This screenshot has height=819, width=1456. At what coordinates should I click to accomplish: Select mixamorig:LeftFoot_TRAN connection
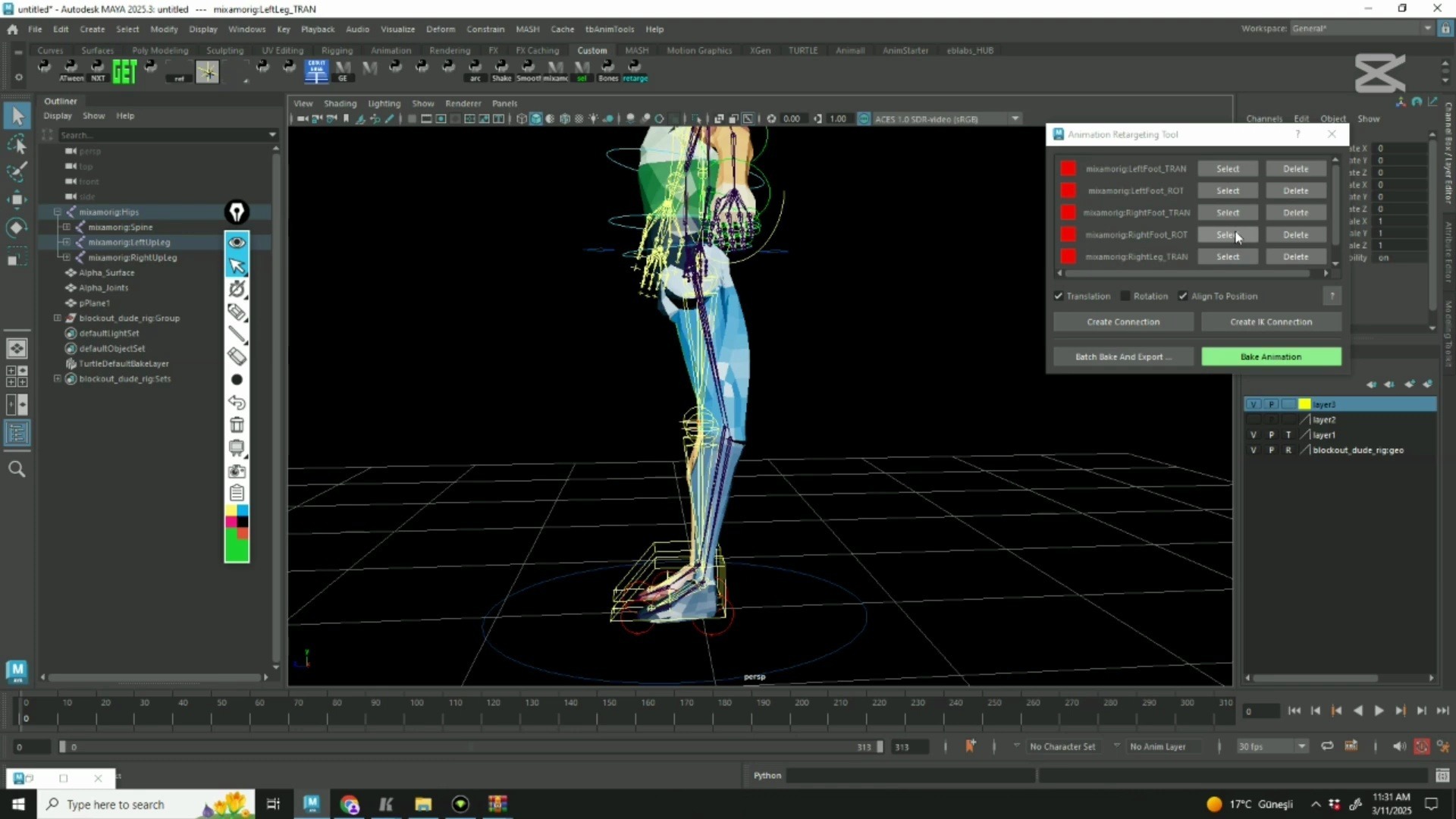pyautogui.click(x=1228, y=169)
